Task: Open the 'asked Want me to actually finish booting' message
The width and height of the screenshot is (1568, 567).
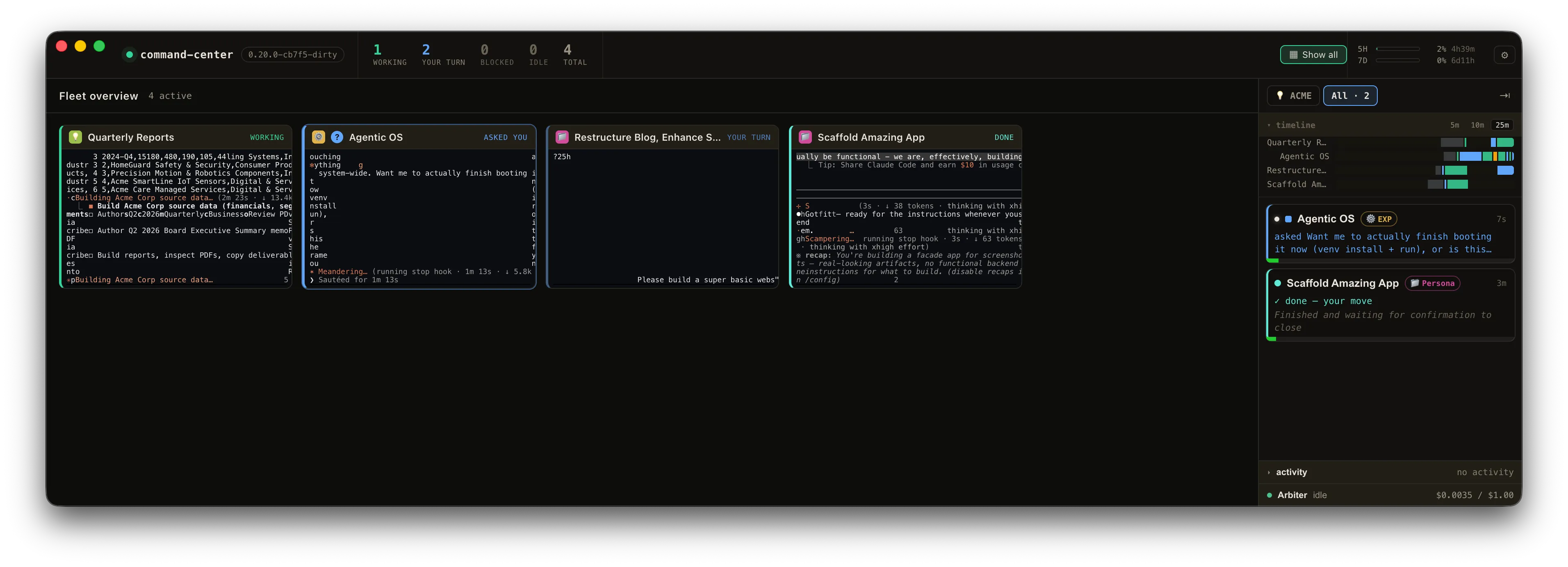Action: pos(1382,243)
